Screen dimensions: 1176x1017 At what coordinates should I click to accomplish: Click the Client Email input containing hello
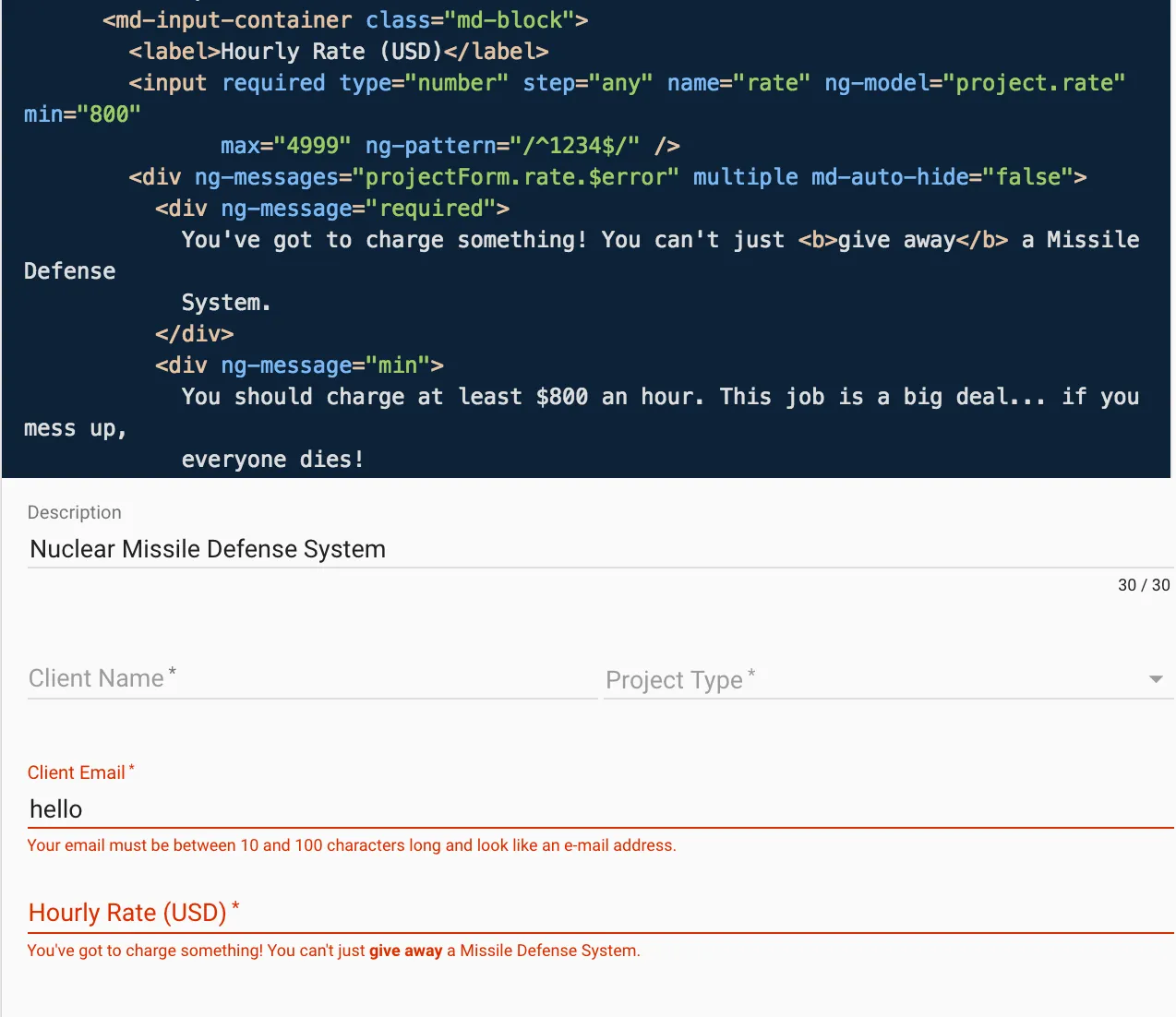(600, 809)
